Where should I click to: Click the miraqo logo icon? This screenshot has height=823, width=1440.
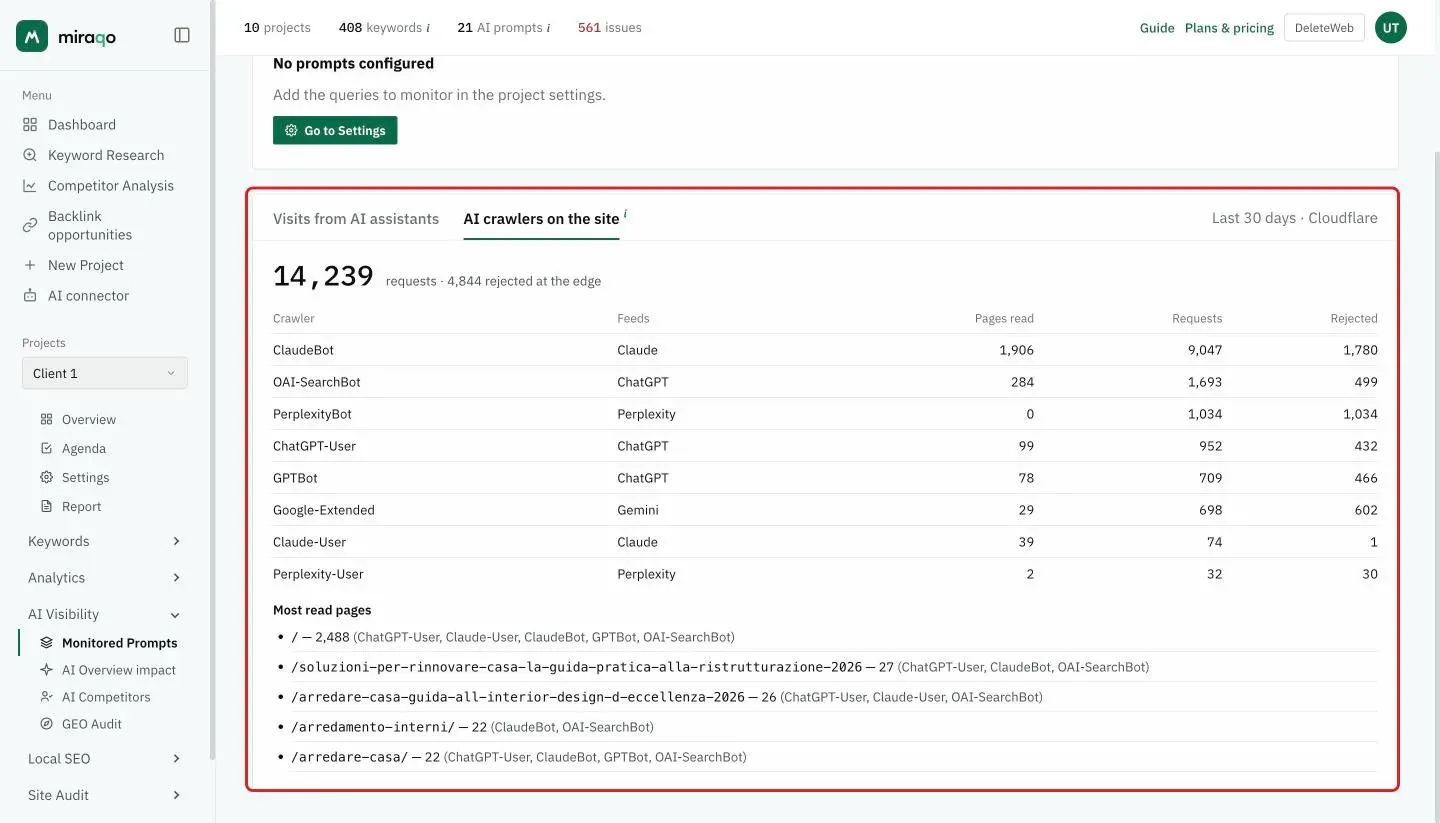(x=32, y=36)
